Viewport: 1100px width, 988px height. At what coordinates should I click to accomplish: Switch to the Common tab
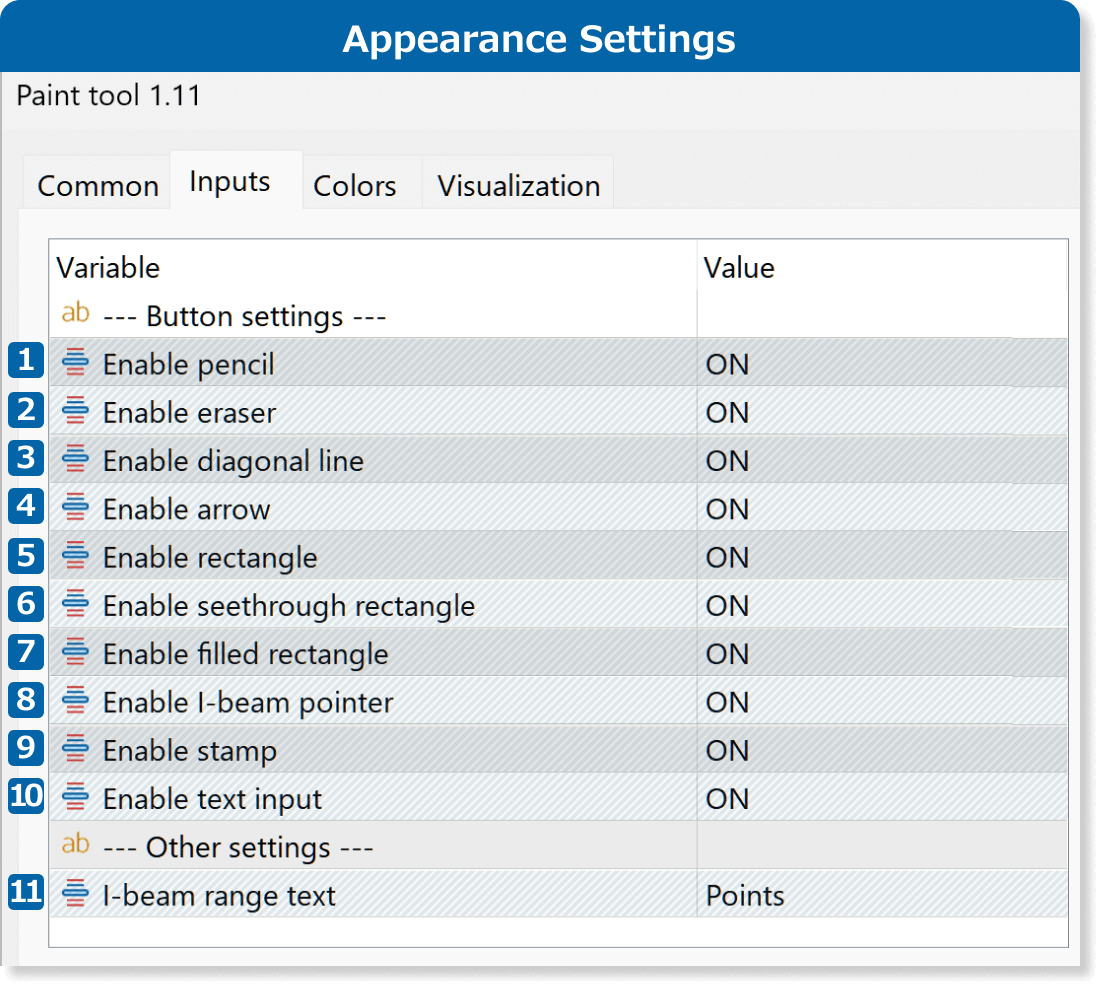pyautogui.click(x=98, y=186)
